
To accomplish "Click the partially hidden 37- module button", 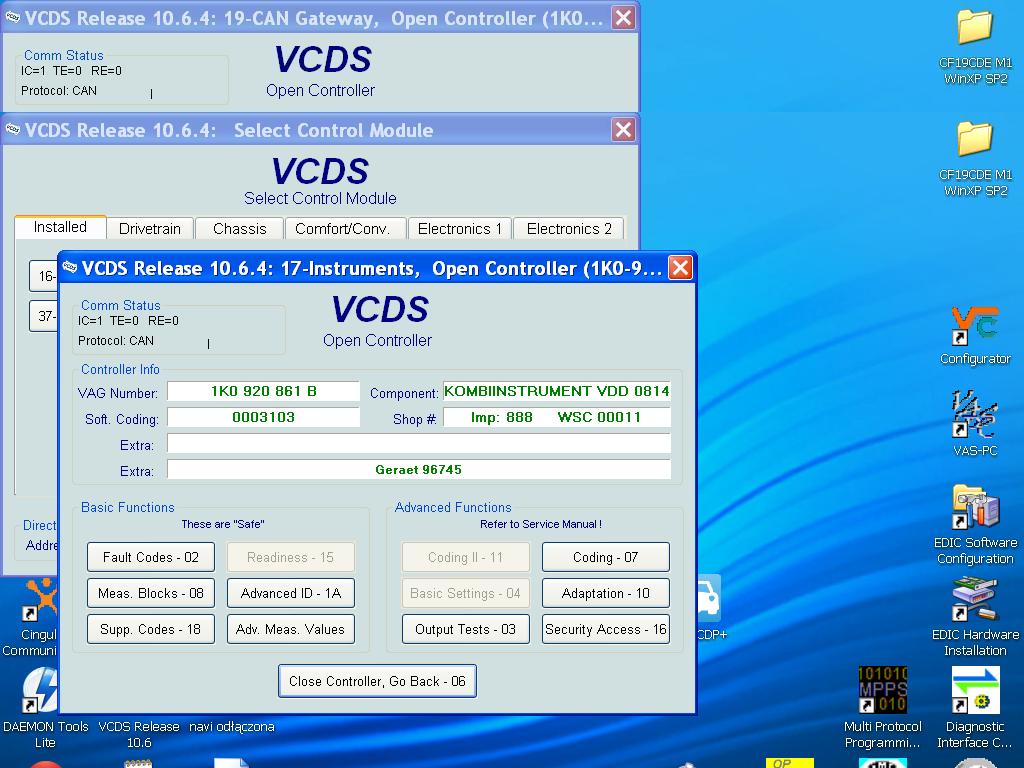I will 44,316.
